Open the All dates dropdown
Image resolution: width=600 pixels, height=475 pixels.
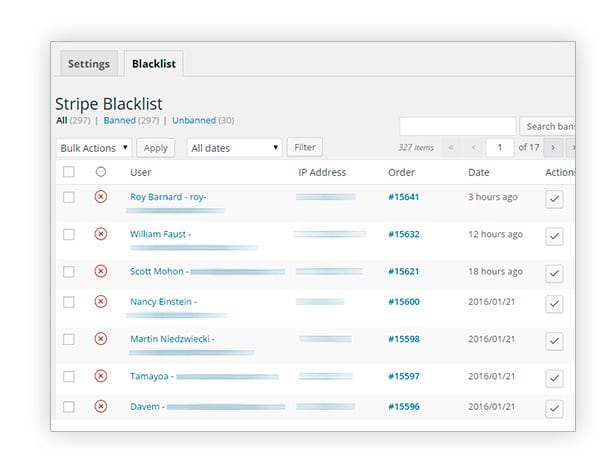[235, 148]
